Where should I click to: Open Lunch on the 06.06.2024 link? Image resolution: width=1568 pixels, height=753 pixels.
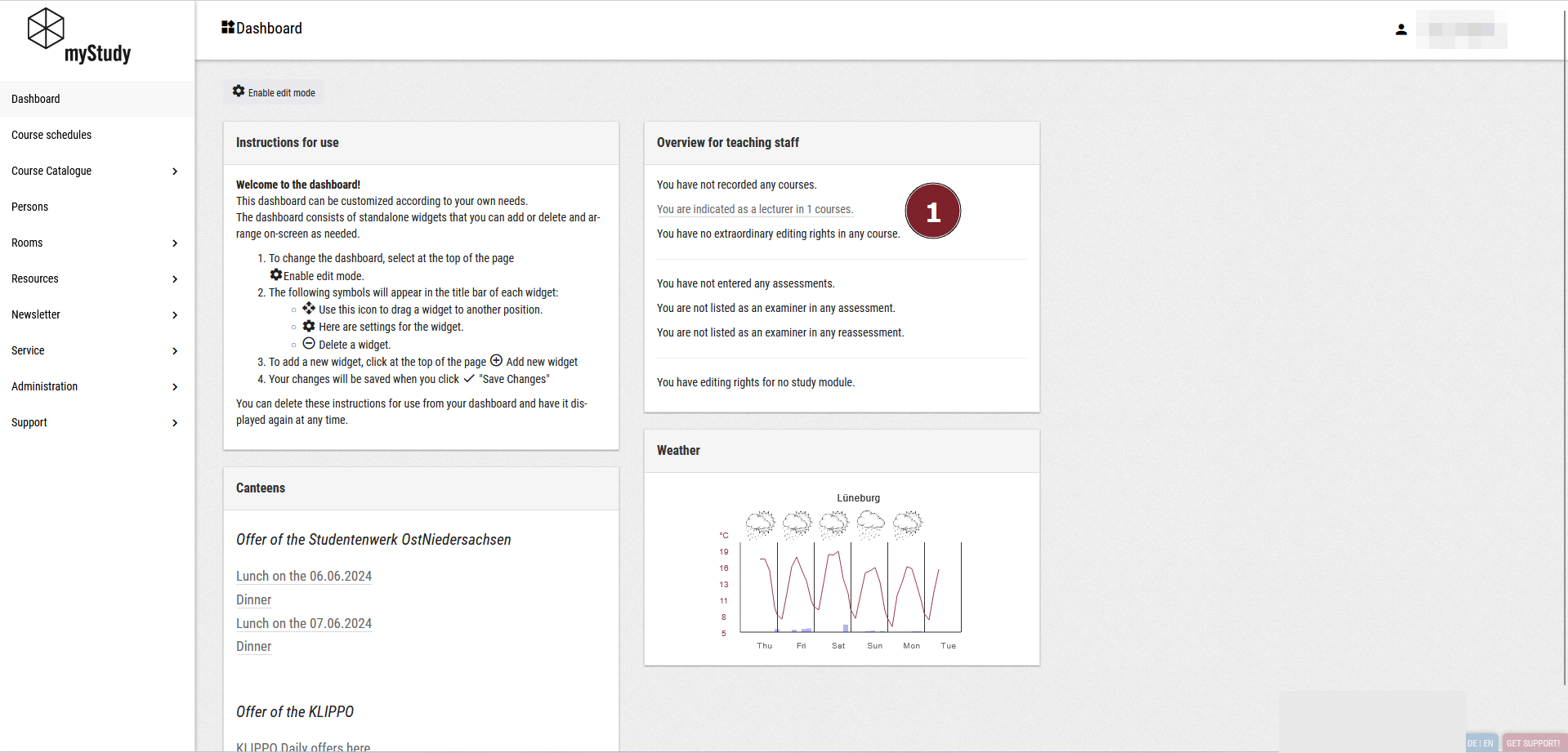coord(304,577)
